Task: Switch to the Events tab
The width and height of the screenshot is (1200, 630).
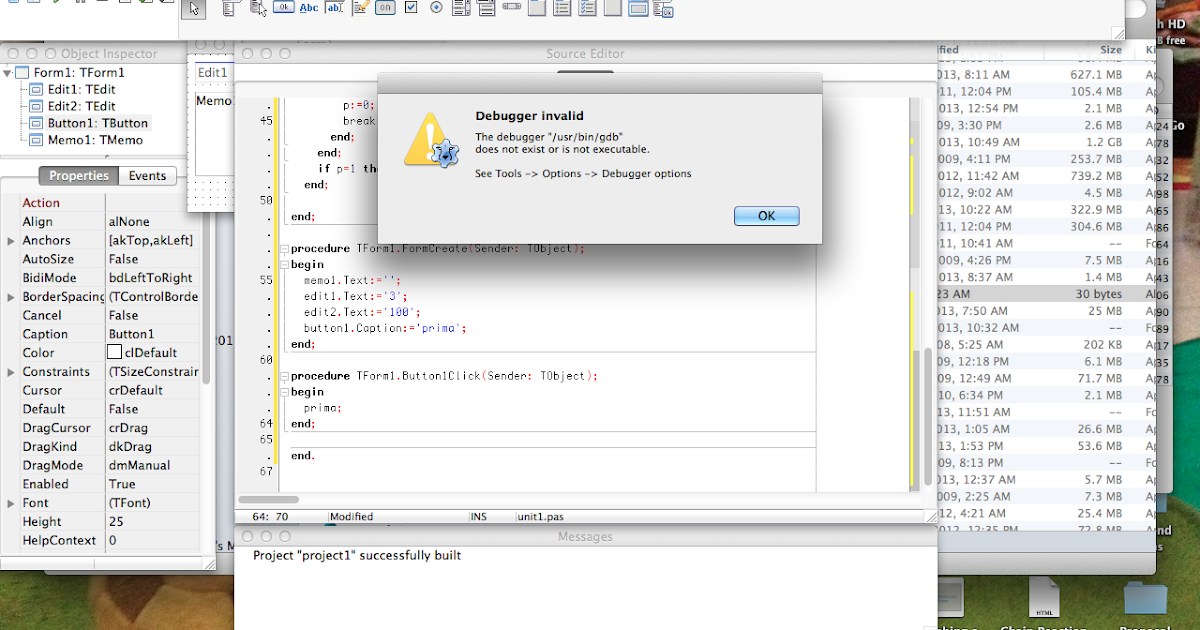Action: 147,176
